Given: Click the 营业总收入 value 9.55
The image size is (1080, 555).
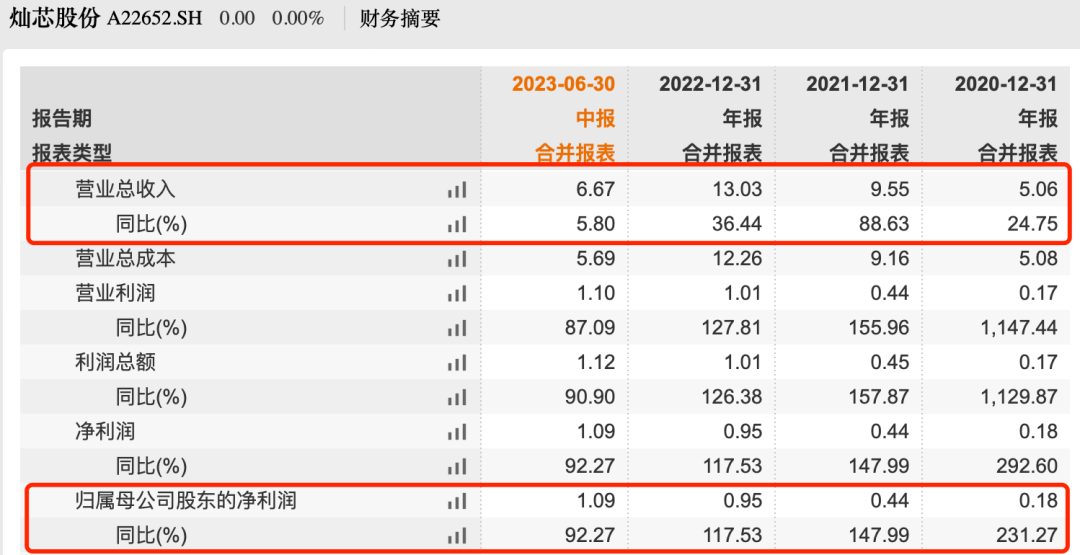Looking at the screenshot, I should click(889, 189).
